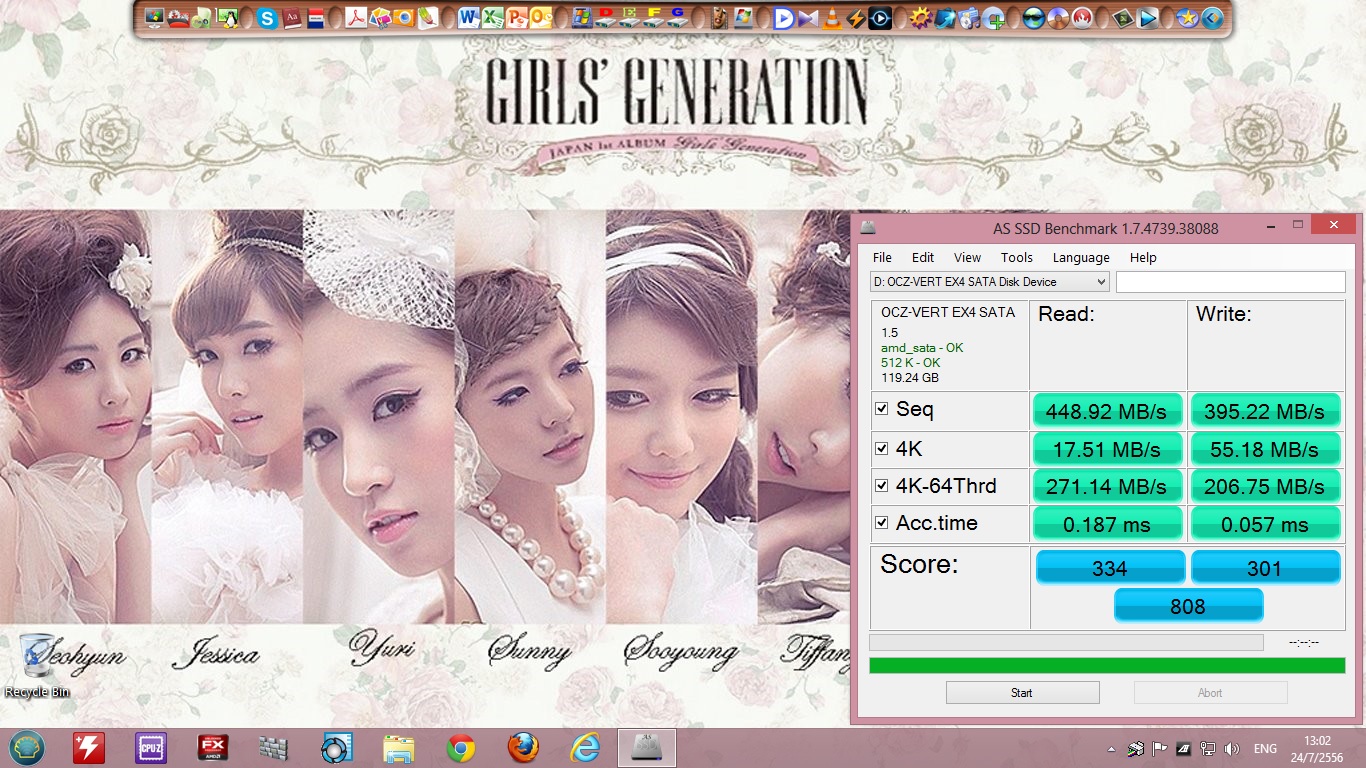The image size is (1366, 768).
Task: Open the Edit menu in AS SSD
Action: point(923,257)
